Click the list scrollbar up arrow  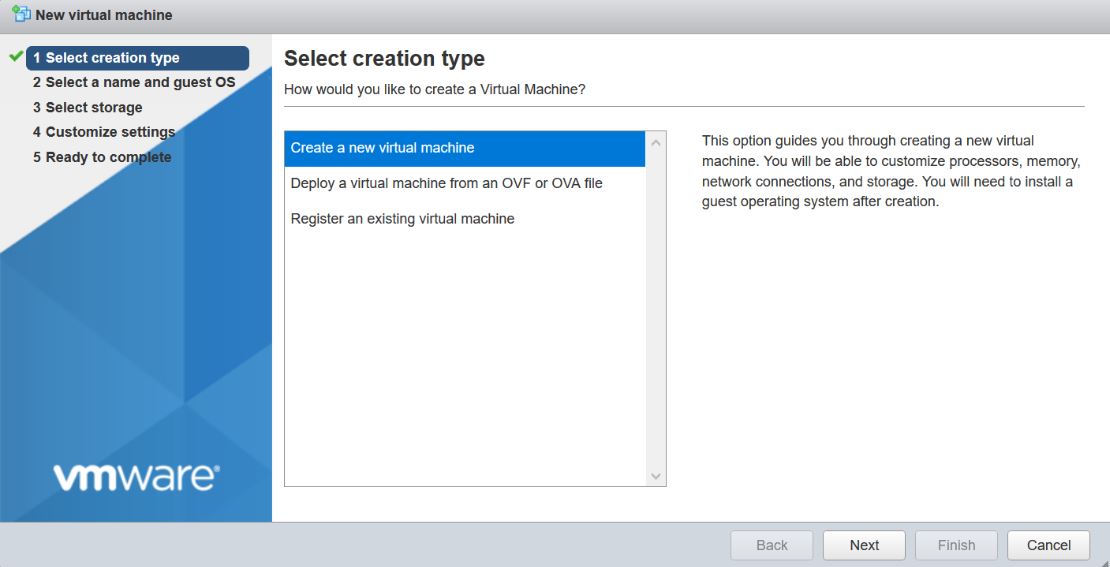click(x=656, y=143)
